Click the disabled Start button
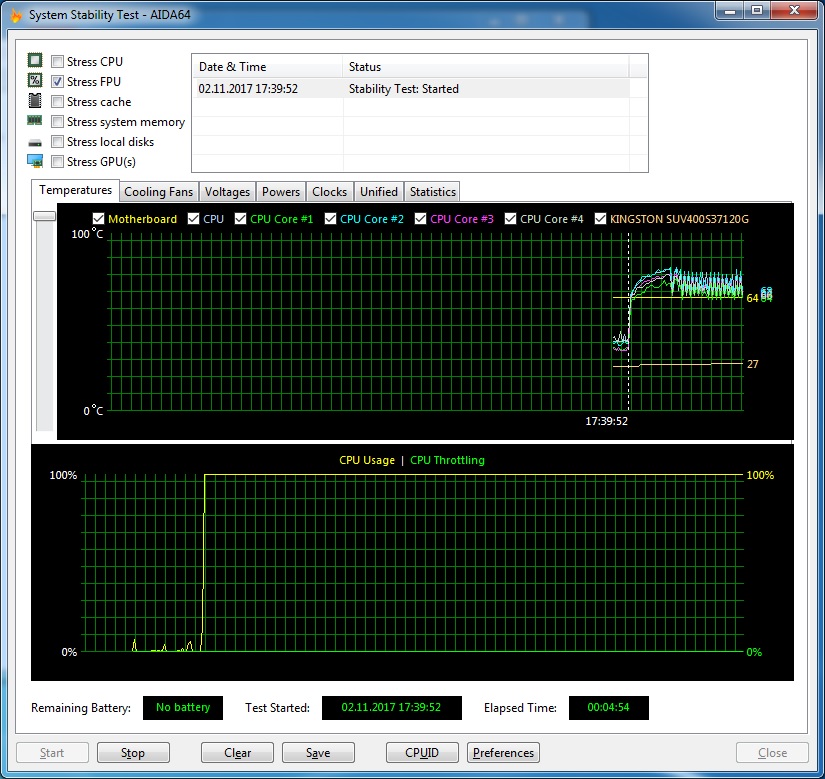The image size is (825, 779). (52, 753)
